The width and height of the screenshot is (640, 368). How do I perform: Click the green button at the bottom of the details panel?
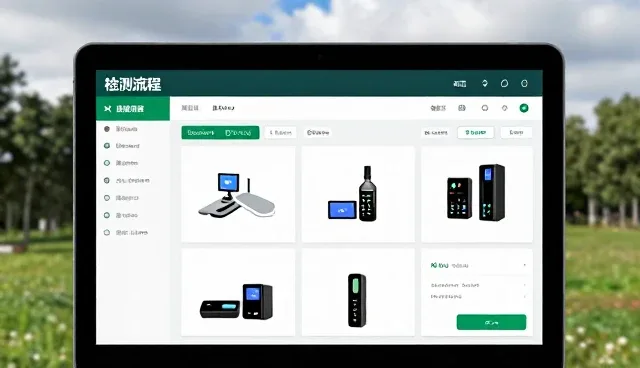[491, 322]
